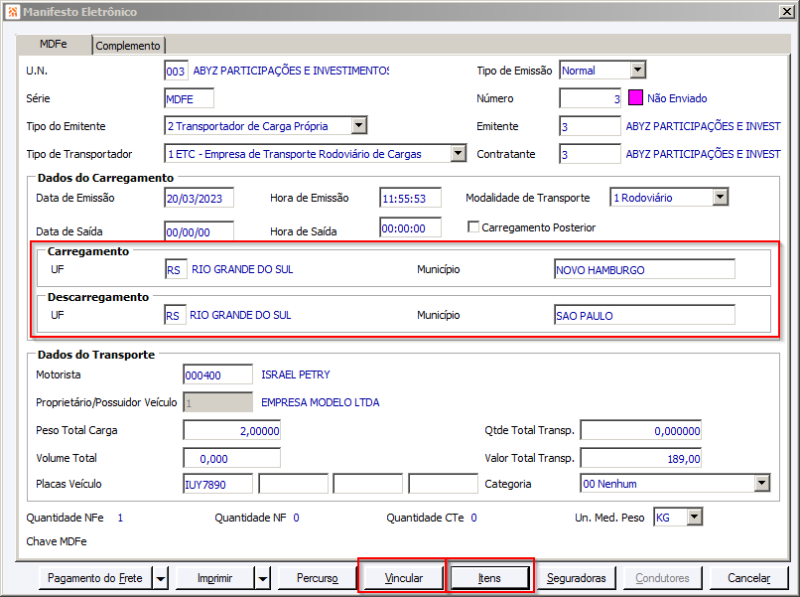This screenshot has height=597, width=800.
Task: Click the Peso Total Carga field
Action: (x=232, y=430)
